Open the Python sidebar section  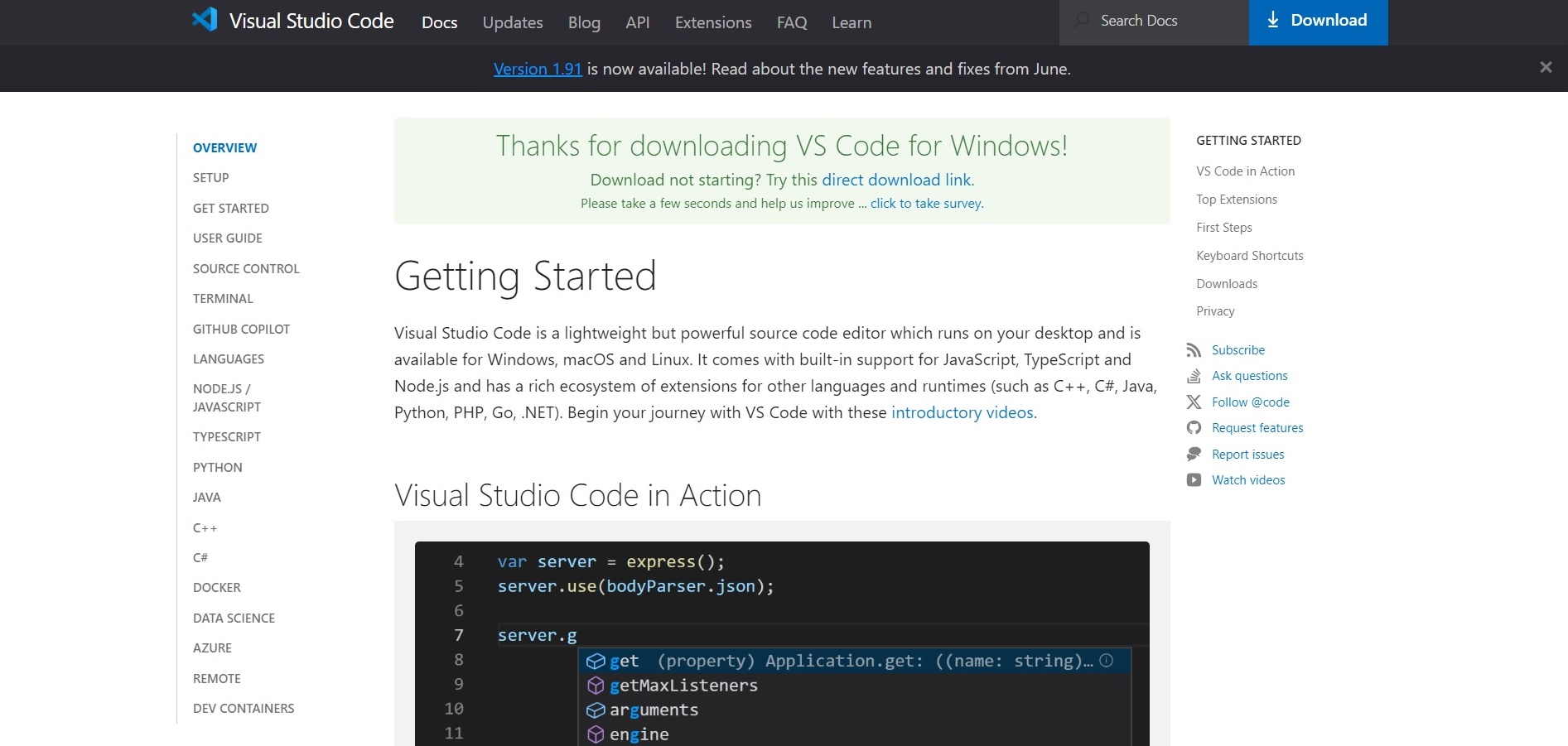click(x=218, y=468)
